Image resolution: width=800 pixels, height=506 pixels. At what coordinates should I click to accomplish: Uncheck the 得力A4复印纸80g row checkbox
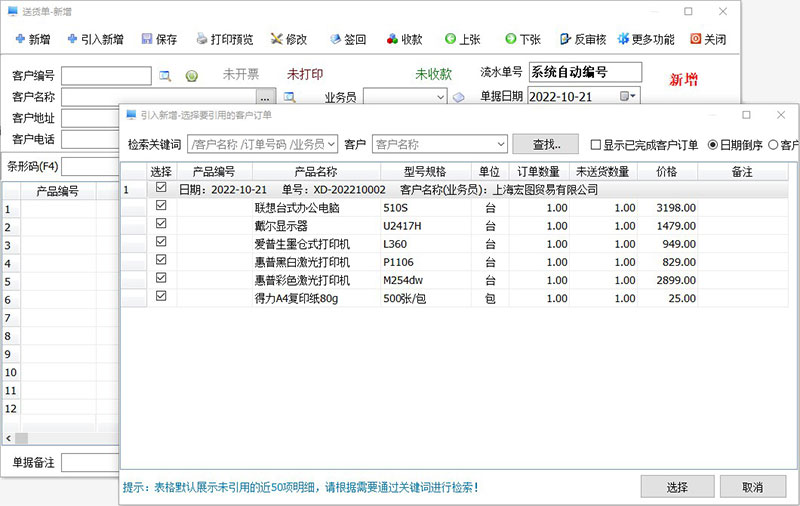161,296
